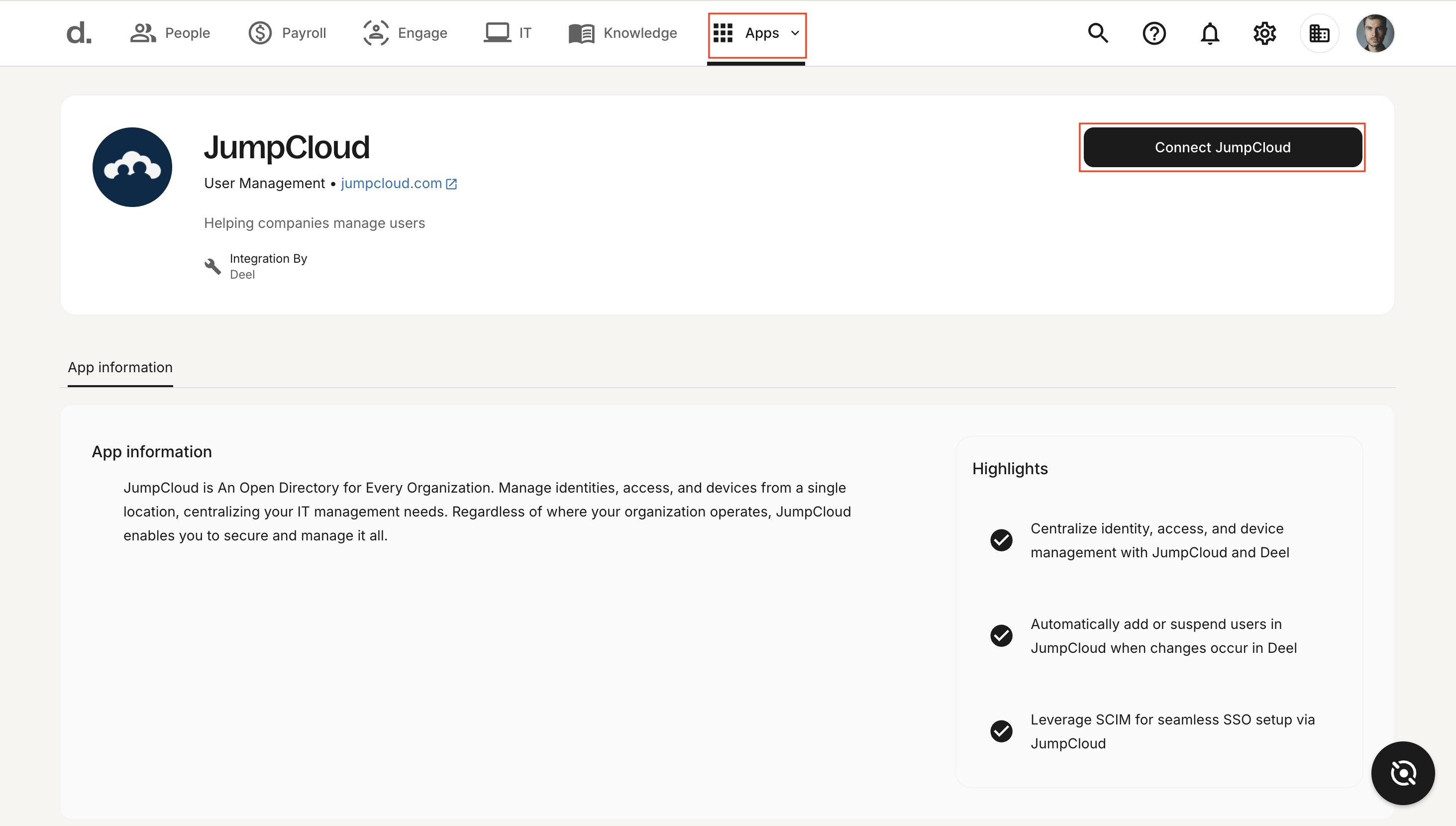Click the organization building icon
Screen dimensions: 1456x826
(x=1319, y=33)
